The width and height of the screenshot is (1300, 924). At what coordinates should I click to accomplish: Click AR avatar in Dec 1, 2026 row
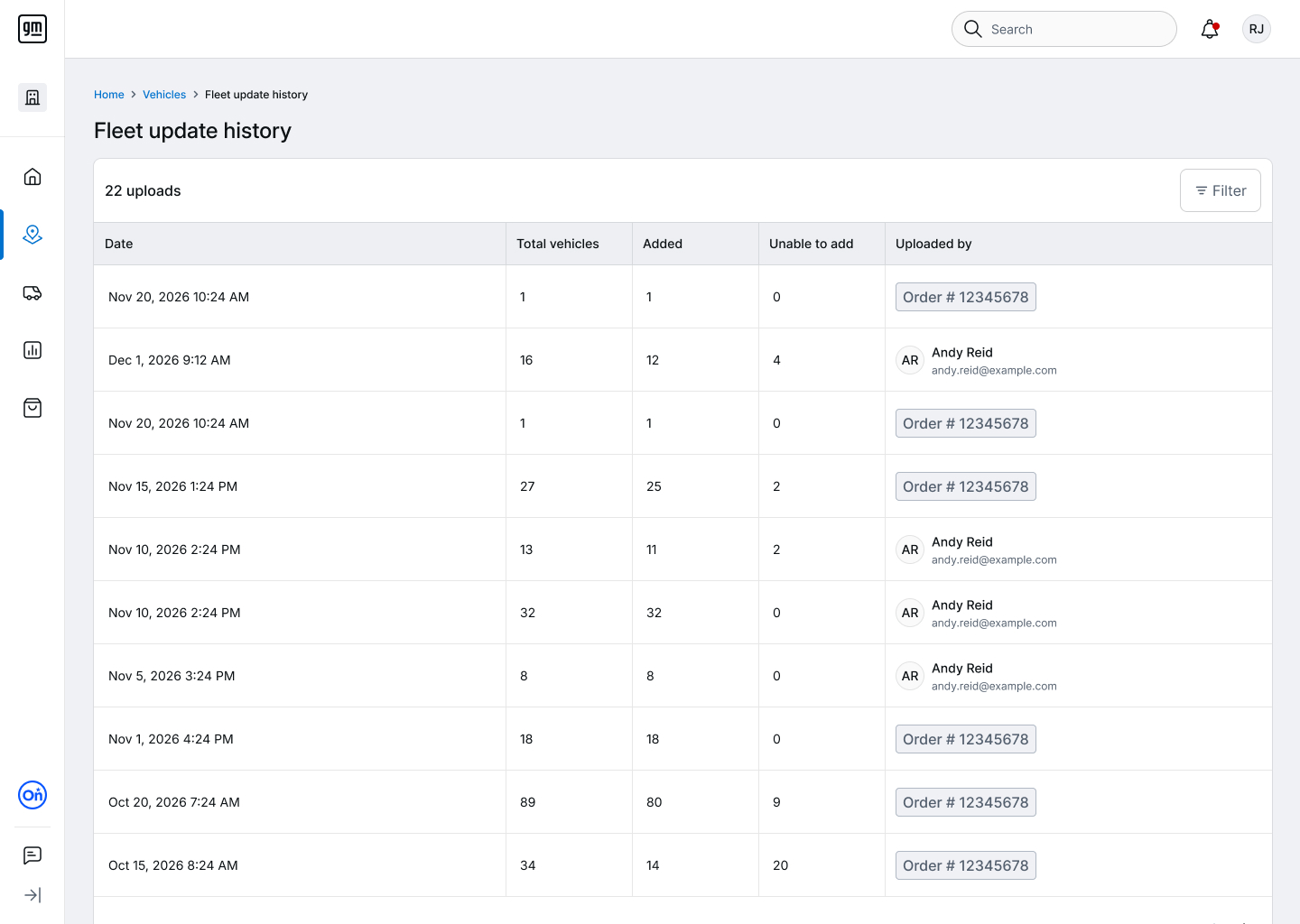click(x=910, y=360)
